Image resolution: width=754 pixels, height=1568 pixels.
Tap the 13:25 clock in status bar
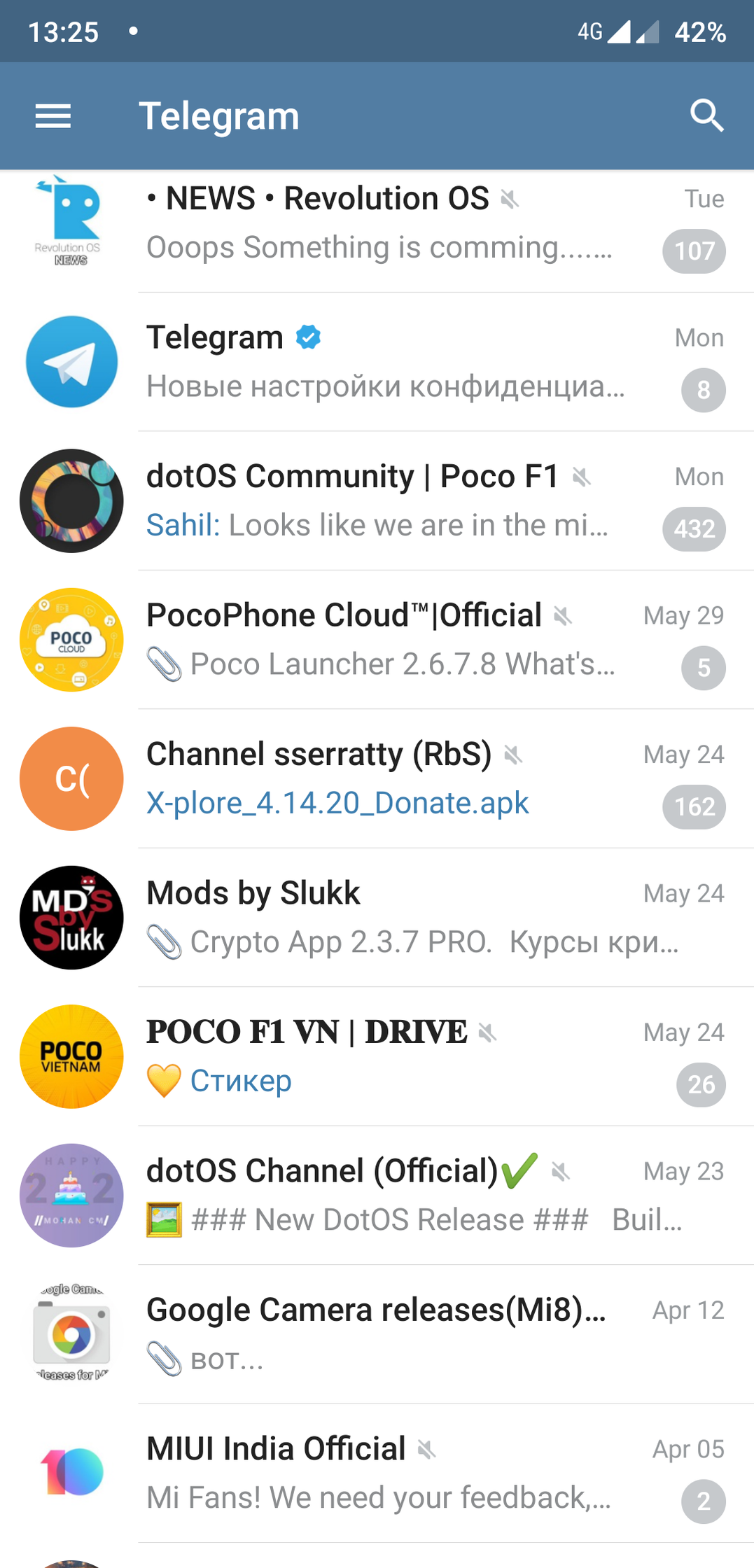pyautogui.click(x=63, y=32)
